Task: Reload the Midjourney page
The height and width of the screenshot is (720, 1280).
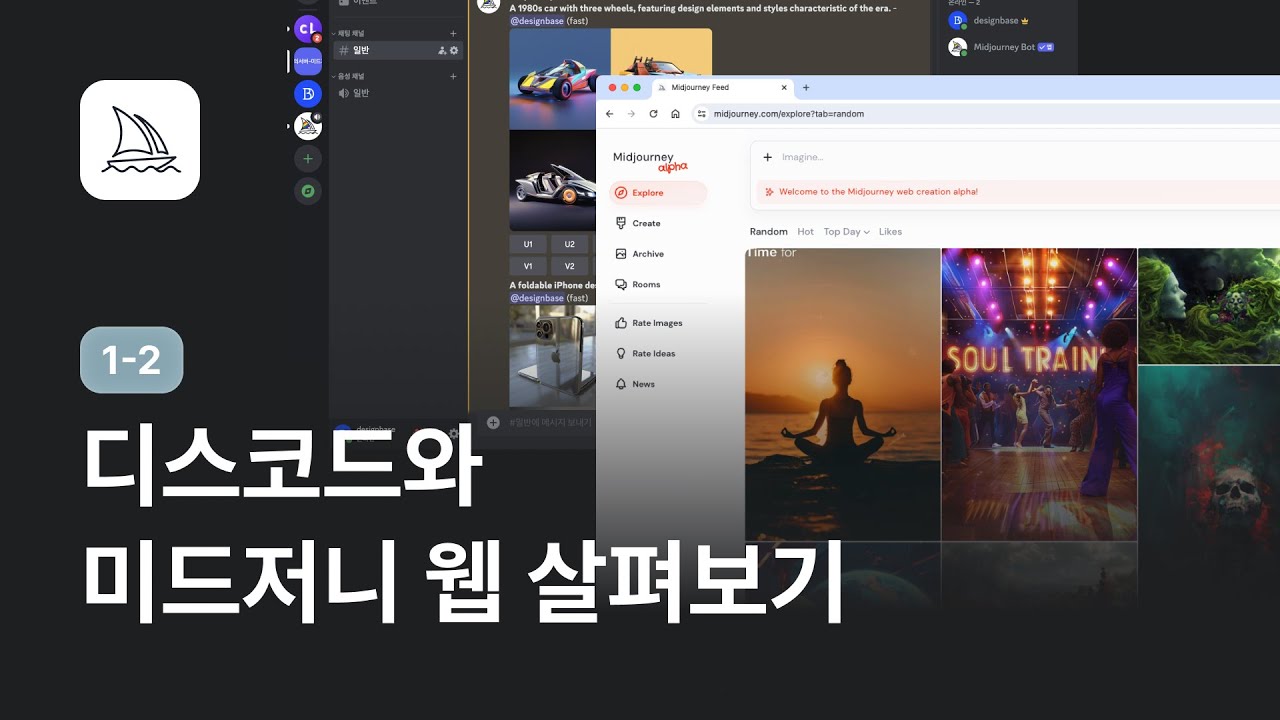Action: click(653, 114)
